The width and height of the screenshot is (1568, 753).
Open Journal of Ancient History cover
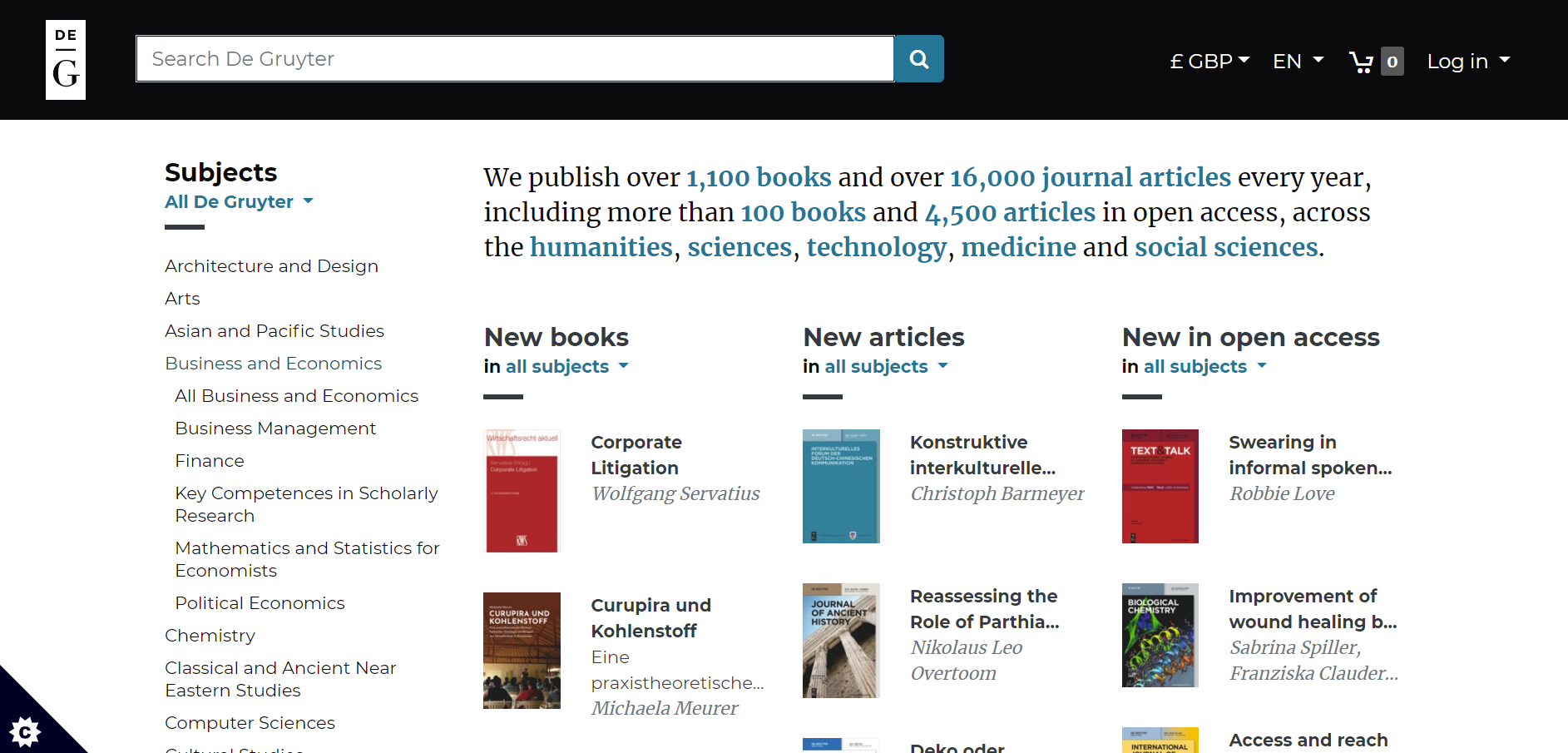[841, 641]
